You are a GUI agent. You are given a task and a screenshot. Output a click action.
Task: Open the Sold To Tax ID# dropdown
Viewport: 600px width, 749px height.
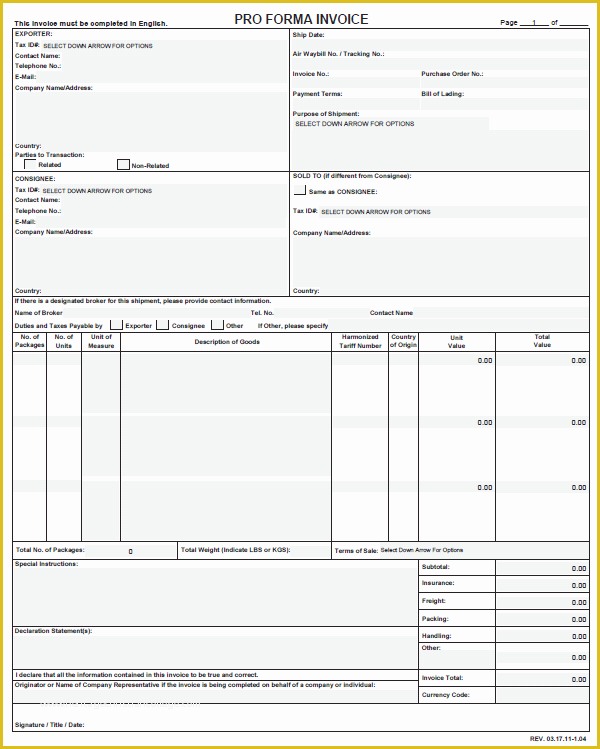453,212
